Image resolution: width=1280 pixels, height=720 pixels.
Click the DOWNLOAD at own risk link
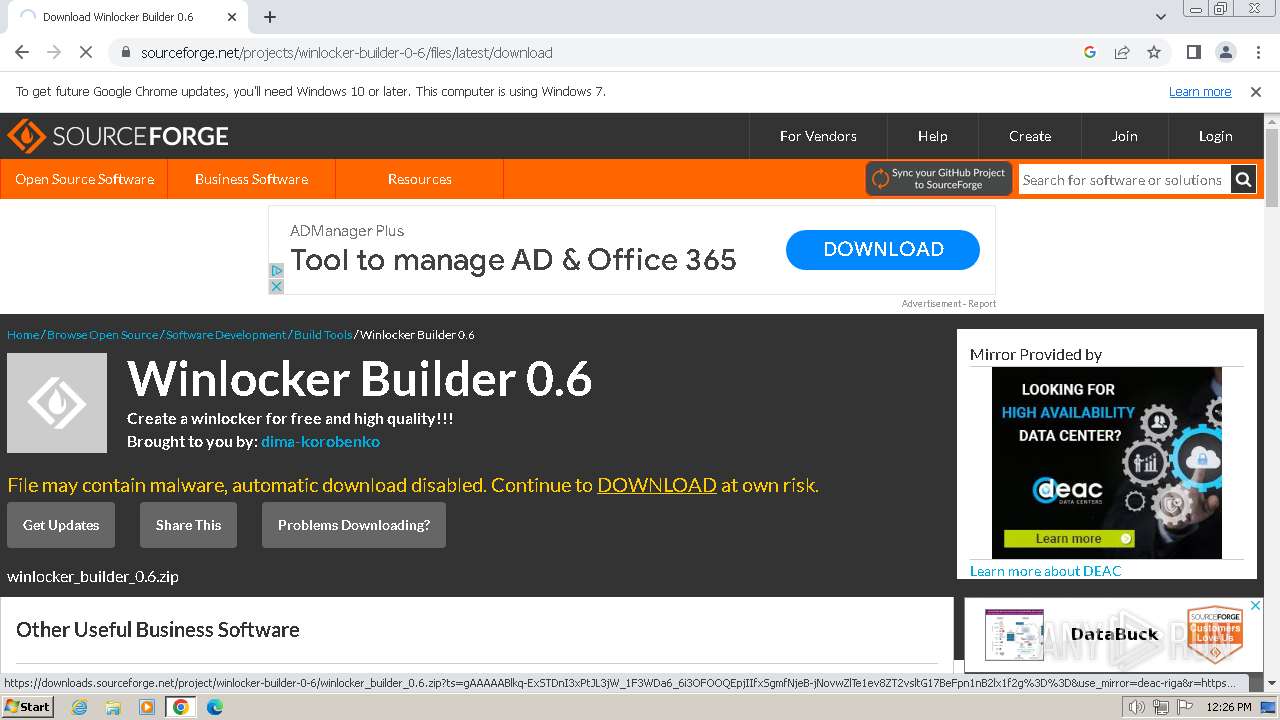(657, 485)
